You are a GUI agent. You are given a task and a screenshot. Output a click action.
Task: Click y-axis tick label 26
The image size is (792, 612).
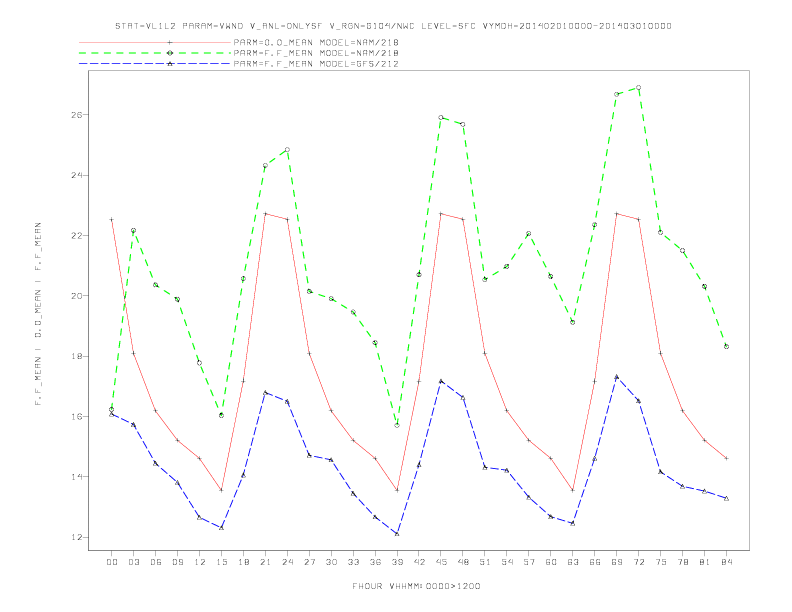coord(76,115)
